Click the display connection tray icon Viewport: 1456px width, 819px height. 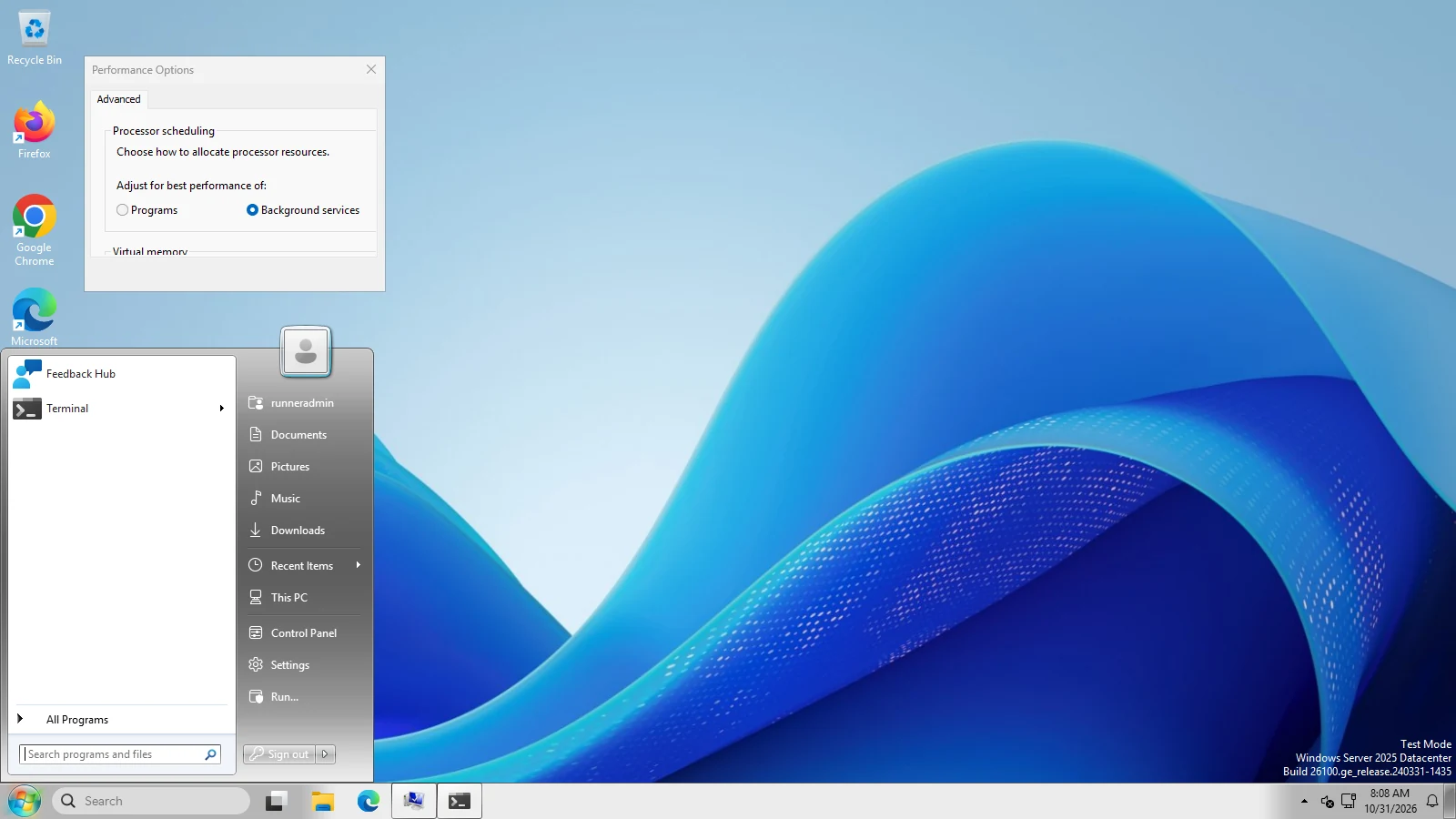(1349, 802)
